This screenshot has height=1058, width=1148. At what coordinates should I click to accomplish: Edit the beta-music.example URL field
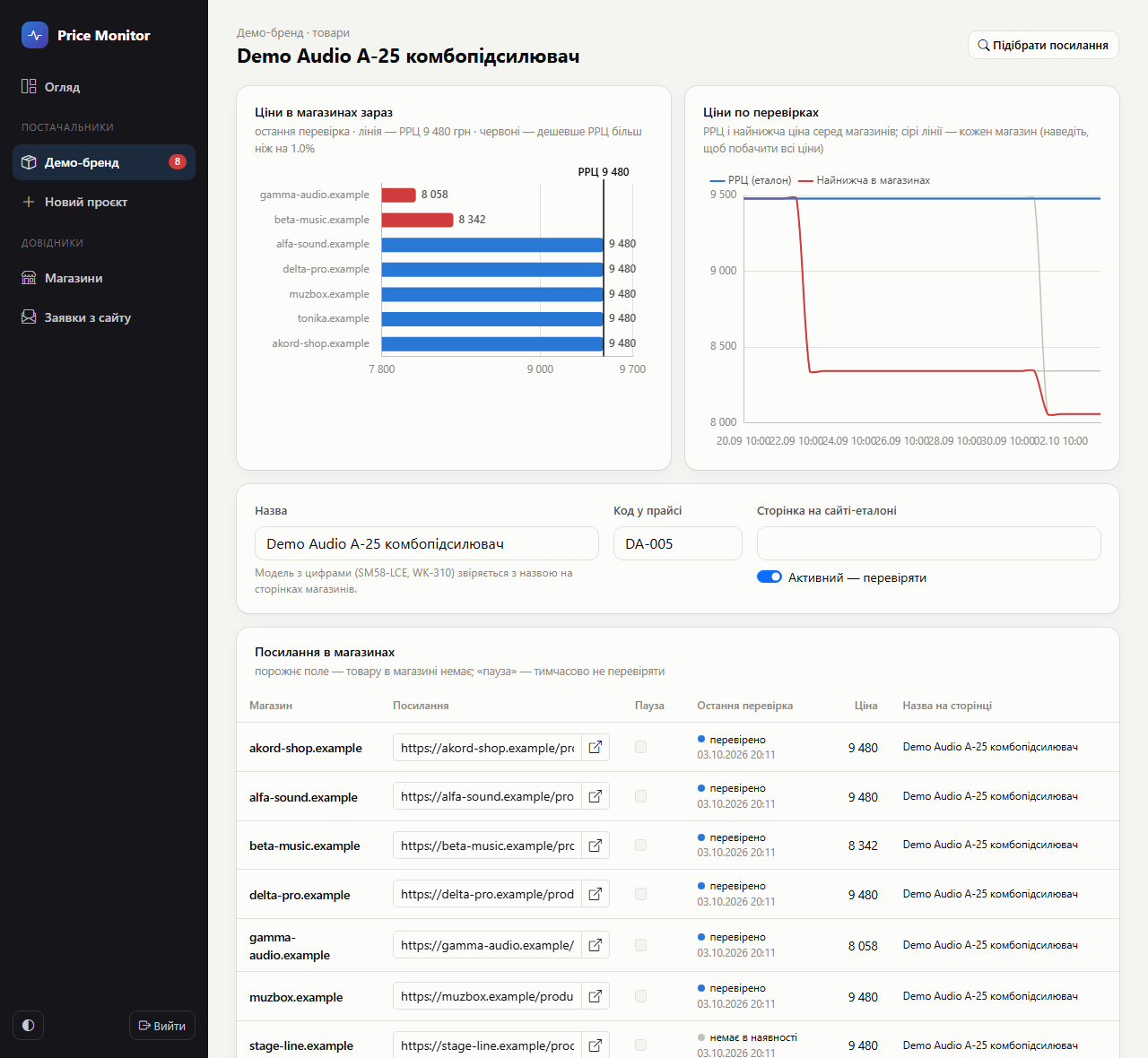pyautogui.click(x=487, y=846)
